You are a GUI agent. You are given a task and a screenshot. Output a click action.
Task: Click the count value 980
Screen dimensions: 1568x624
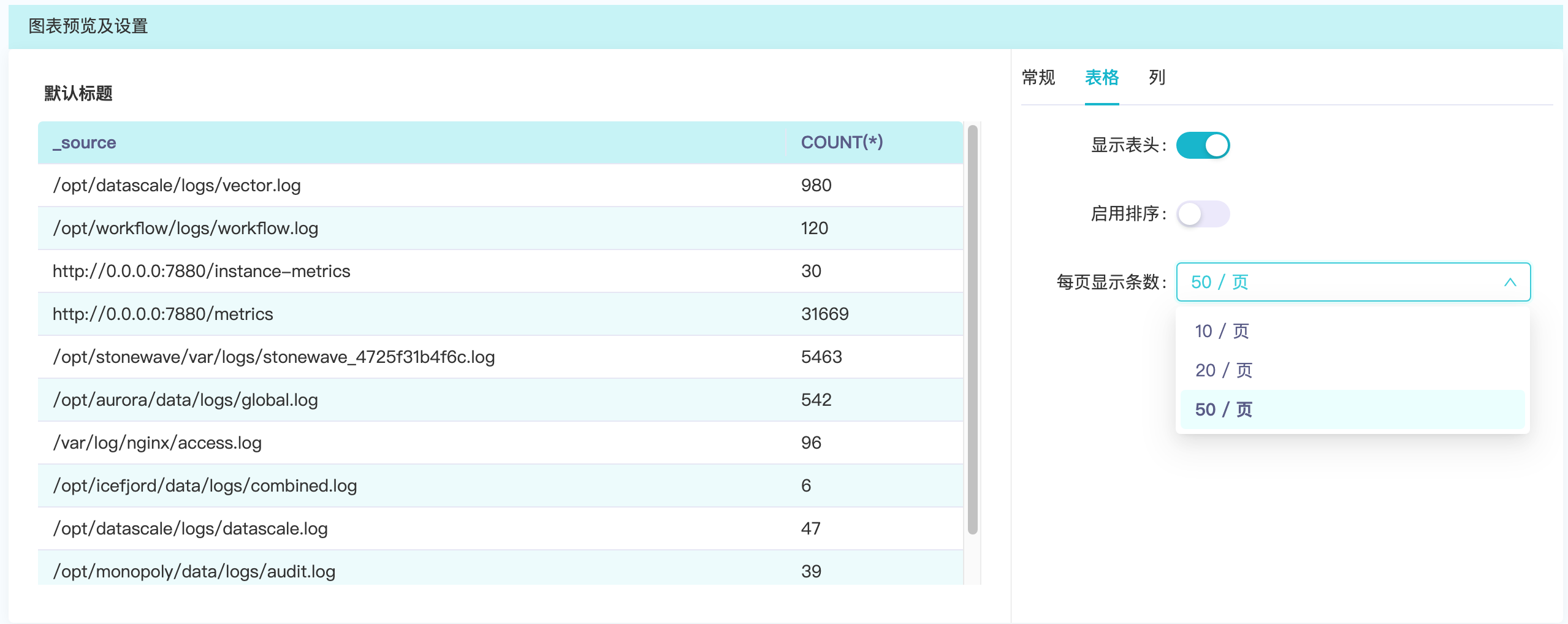tap(816, 185)
